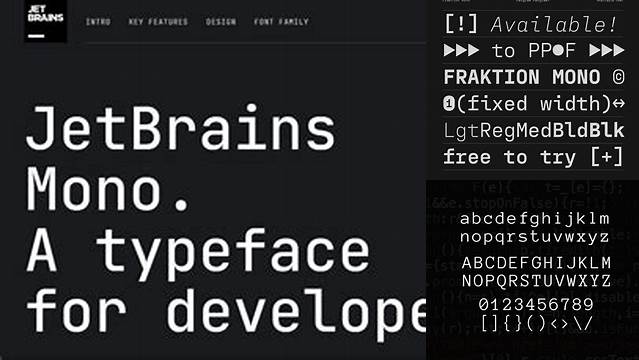Image resolution: width=639 pixels, height=360 pixels.
Task: Click the circled number one icon
Action: click(x=449, y=103)
